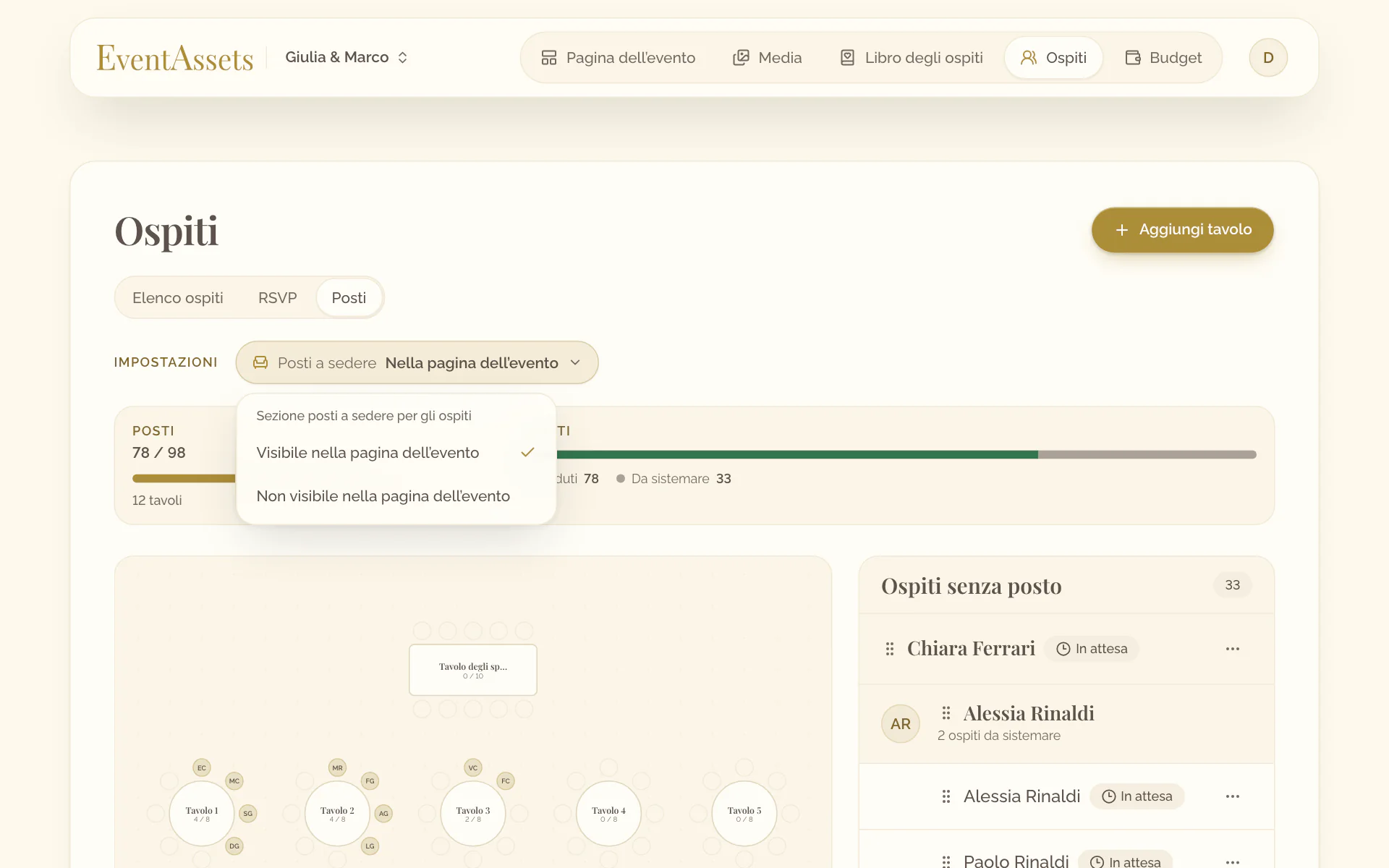Click the AR avatar for Alessia Rinaldi
1389x868 pixels.
pos(901,724)
